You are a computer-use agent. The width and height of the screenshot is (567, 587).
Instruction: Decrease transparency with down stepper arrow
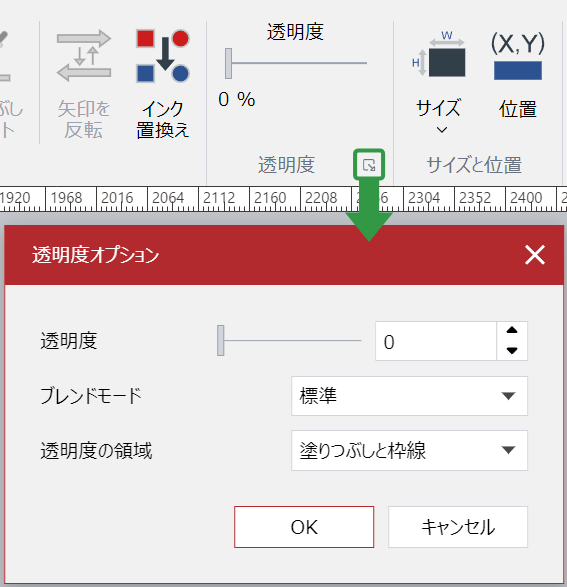512,351
